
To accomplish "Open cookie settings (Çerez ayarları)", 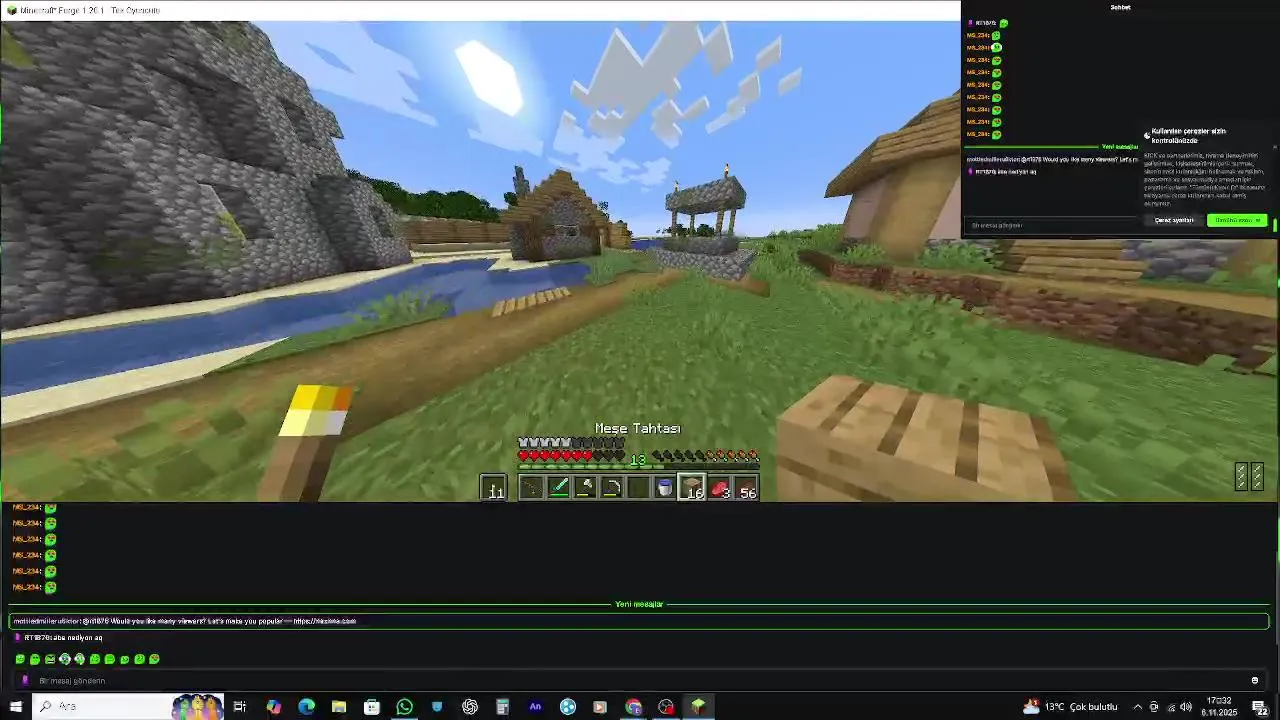I will pos(1174,220).
